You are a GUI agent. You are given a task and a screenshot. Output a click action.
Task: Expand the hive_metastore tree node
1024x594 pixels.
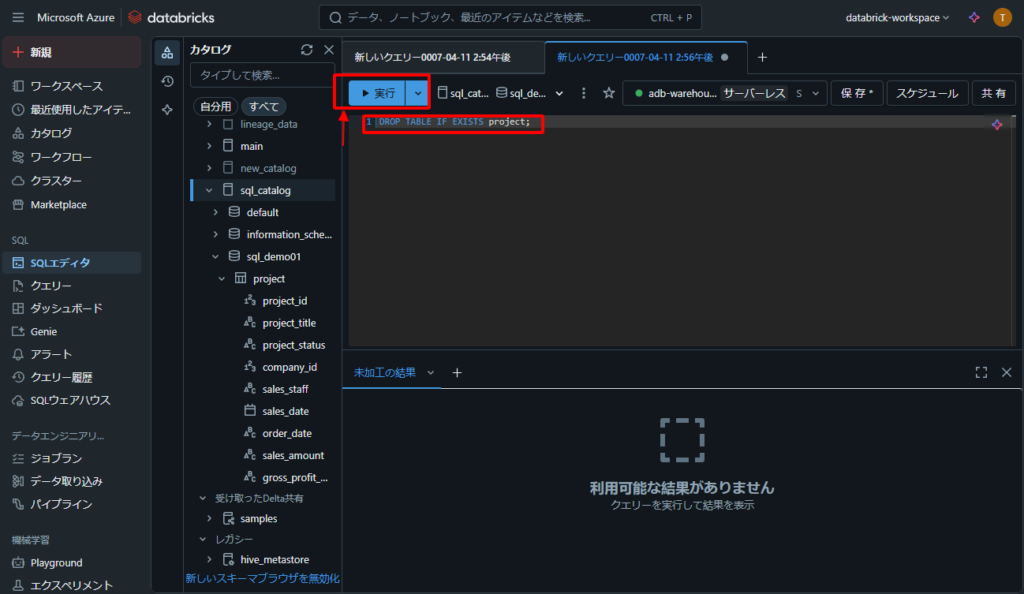[209, 559]
